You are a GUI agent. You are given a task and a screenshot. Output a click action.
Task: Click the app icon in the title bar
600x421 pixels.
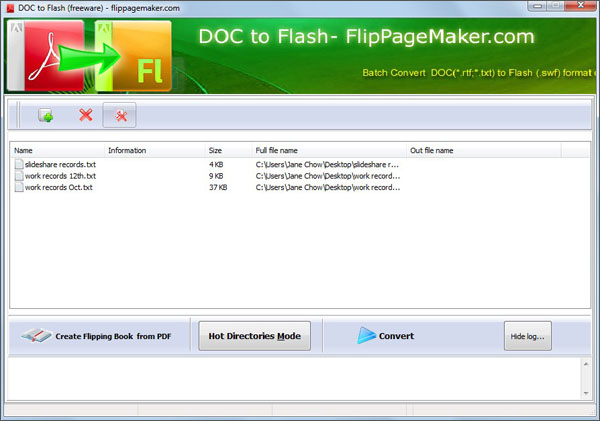[x=10, y=8]
